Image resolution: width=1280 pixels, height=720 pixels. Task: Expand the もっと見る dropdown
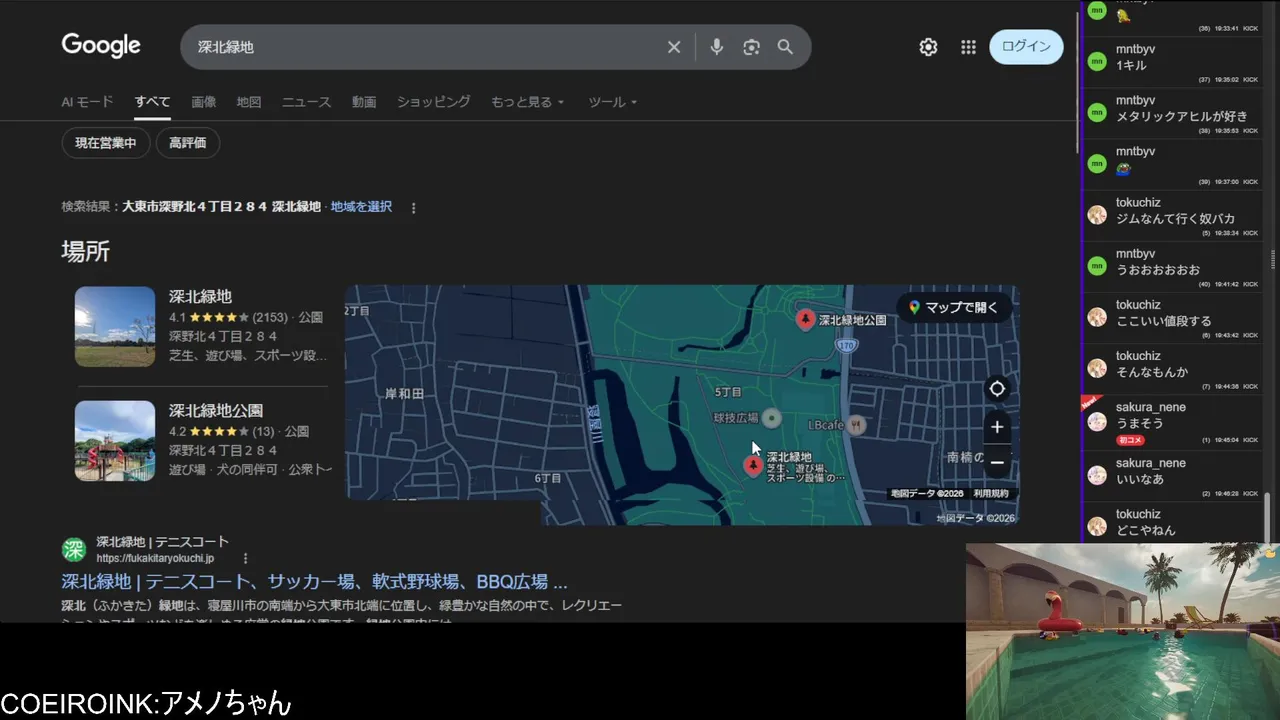coord(528,102)
